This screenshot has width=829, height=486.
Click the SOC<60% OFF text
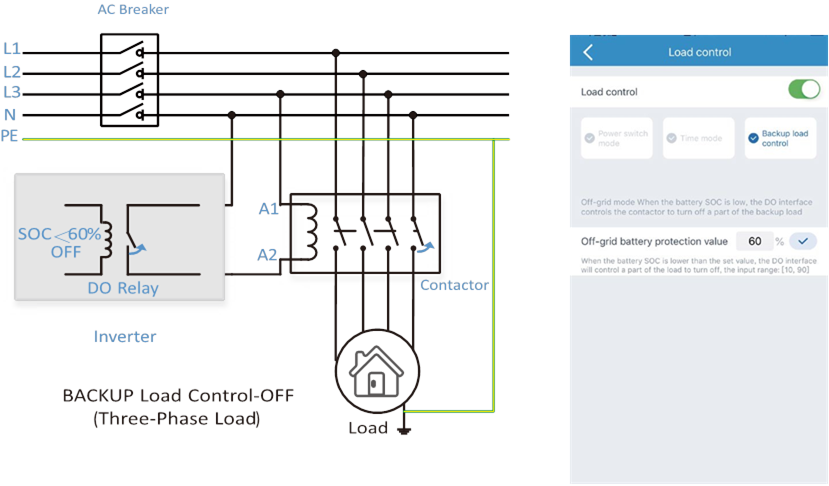point(59,242)
